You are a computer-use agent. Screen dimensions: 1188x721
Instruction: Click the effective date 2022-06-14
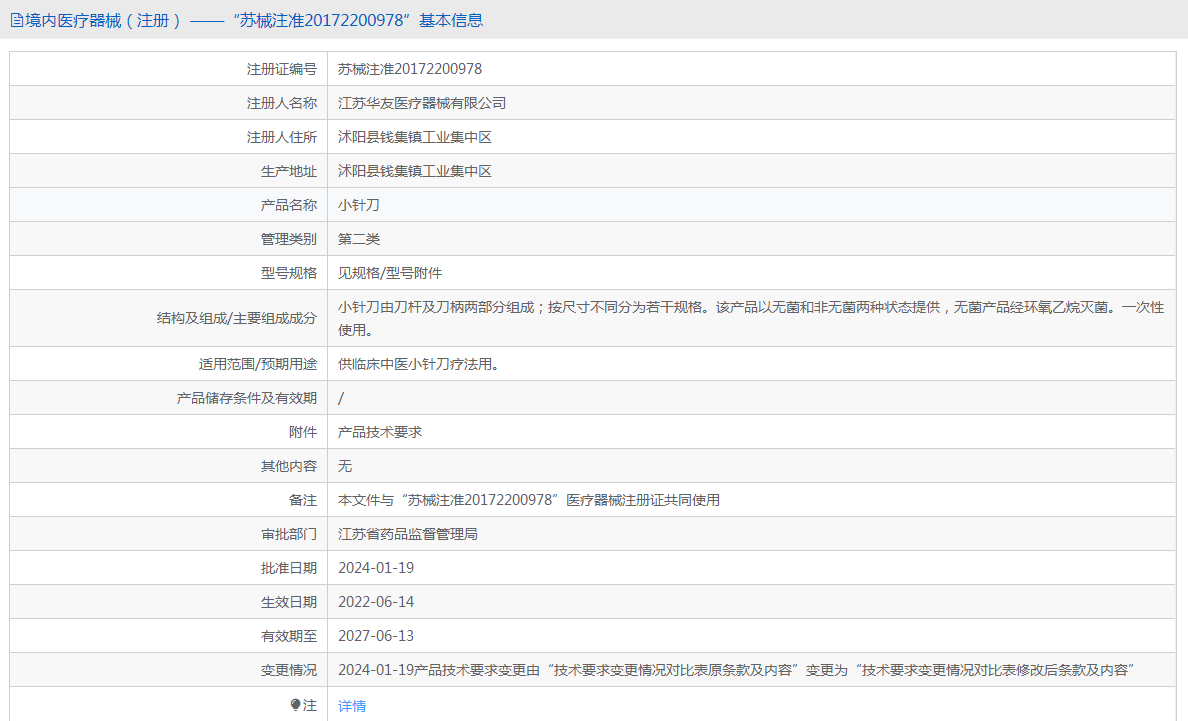click(376, 602)
